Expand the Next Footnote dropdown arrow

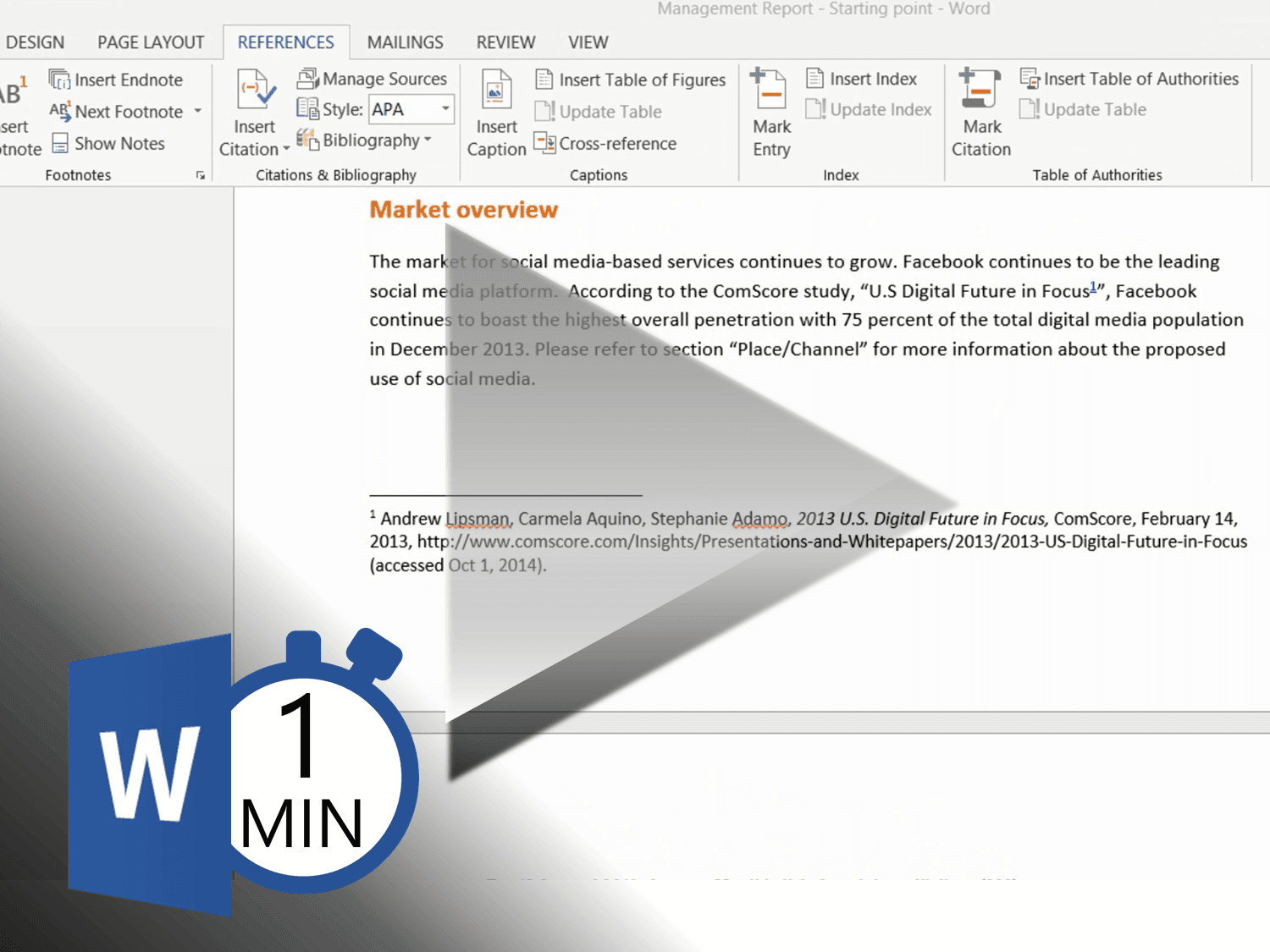pos(197,111)
